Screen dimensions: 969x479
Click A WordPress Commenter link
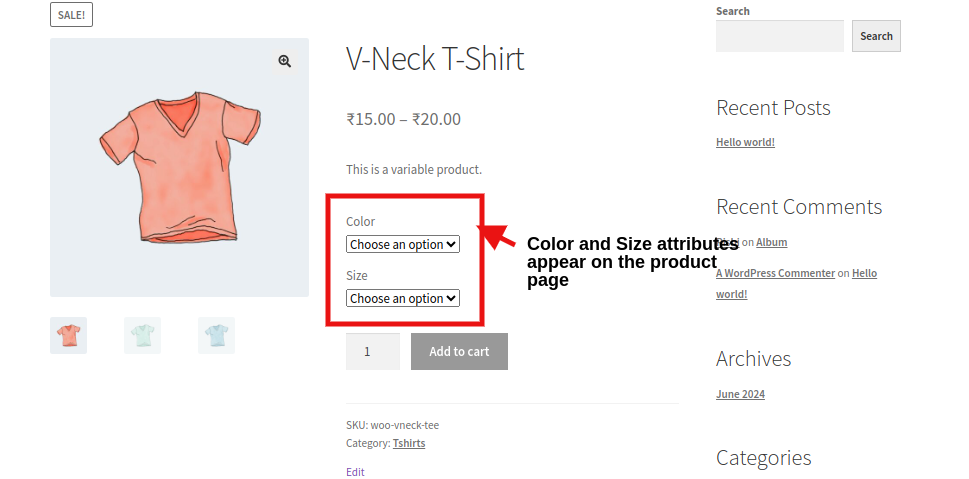click(775, 273)
